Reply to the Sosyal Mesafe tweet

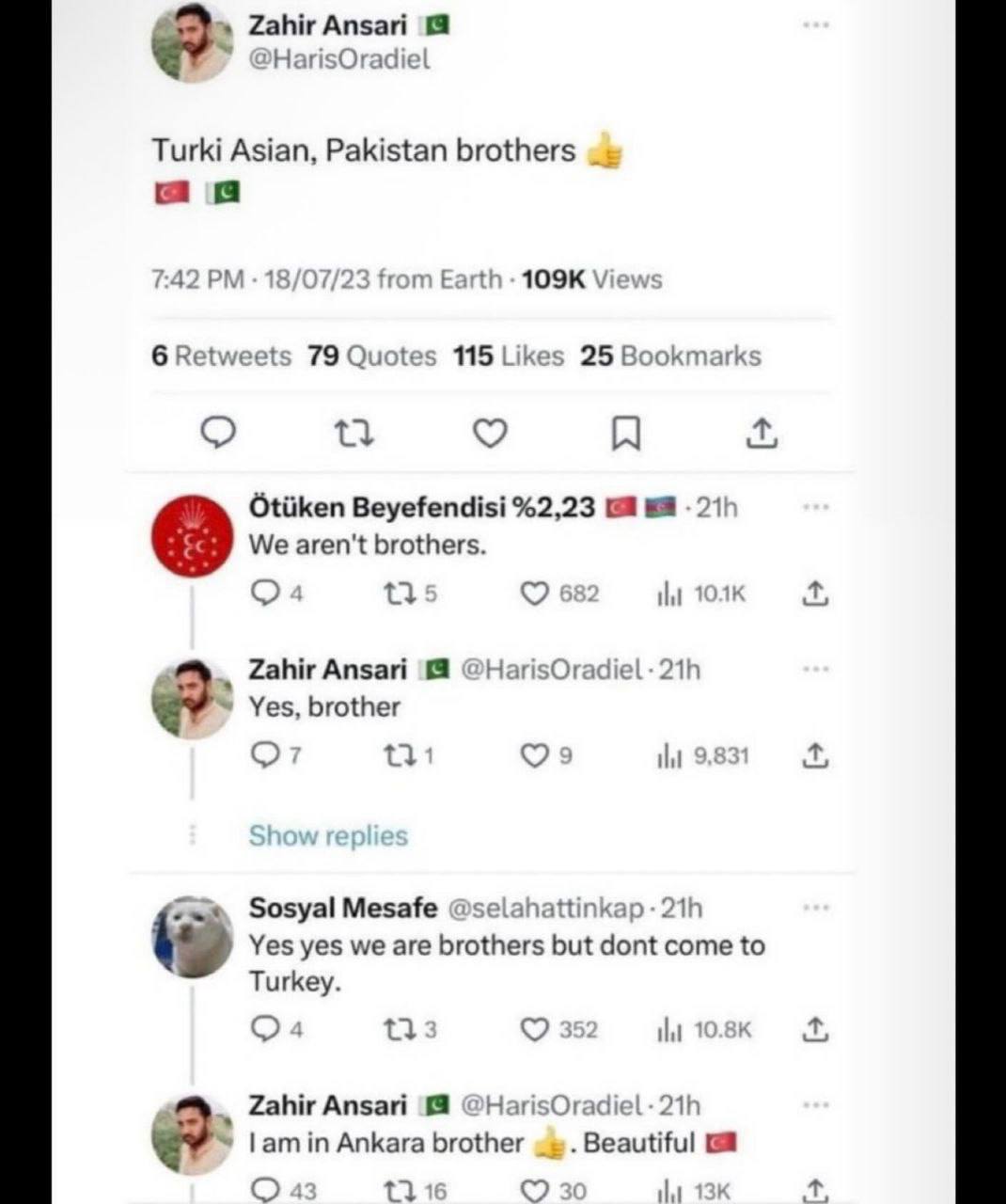click(264, 1030)
